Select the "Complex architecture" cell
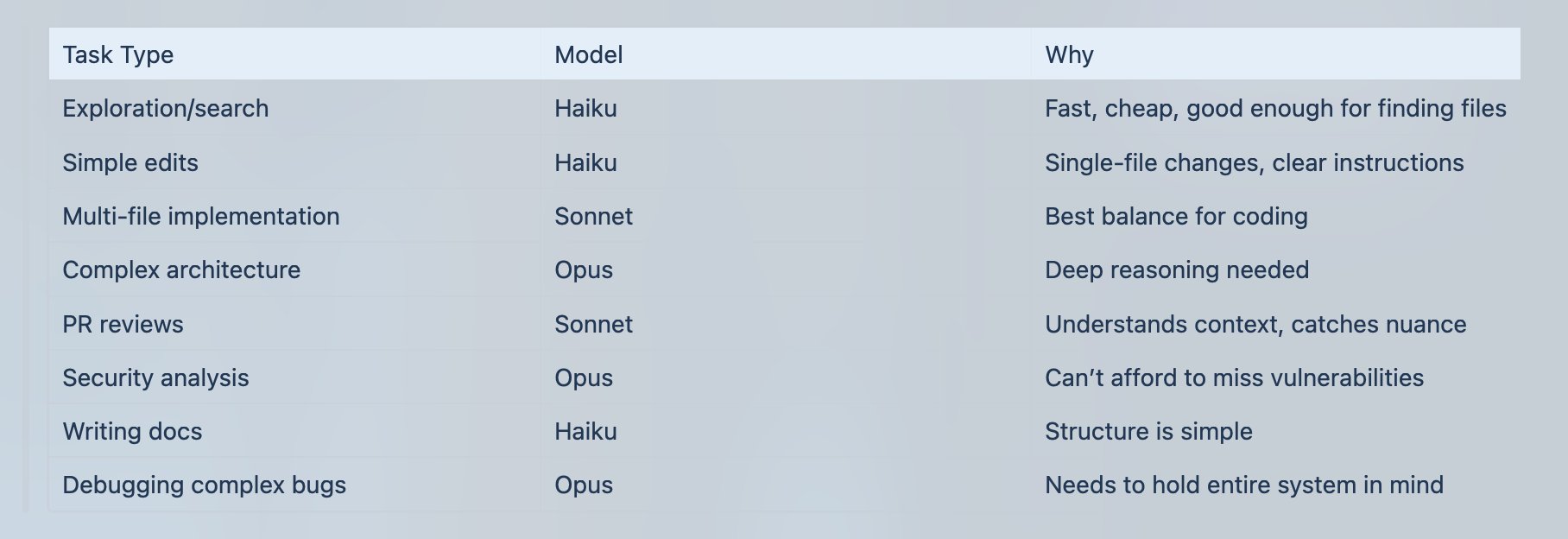The image size is (1568, 539). click(181, 270)
